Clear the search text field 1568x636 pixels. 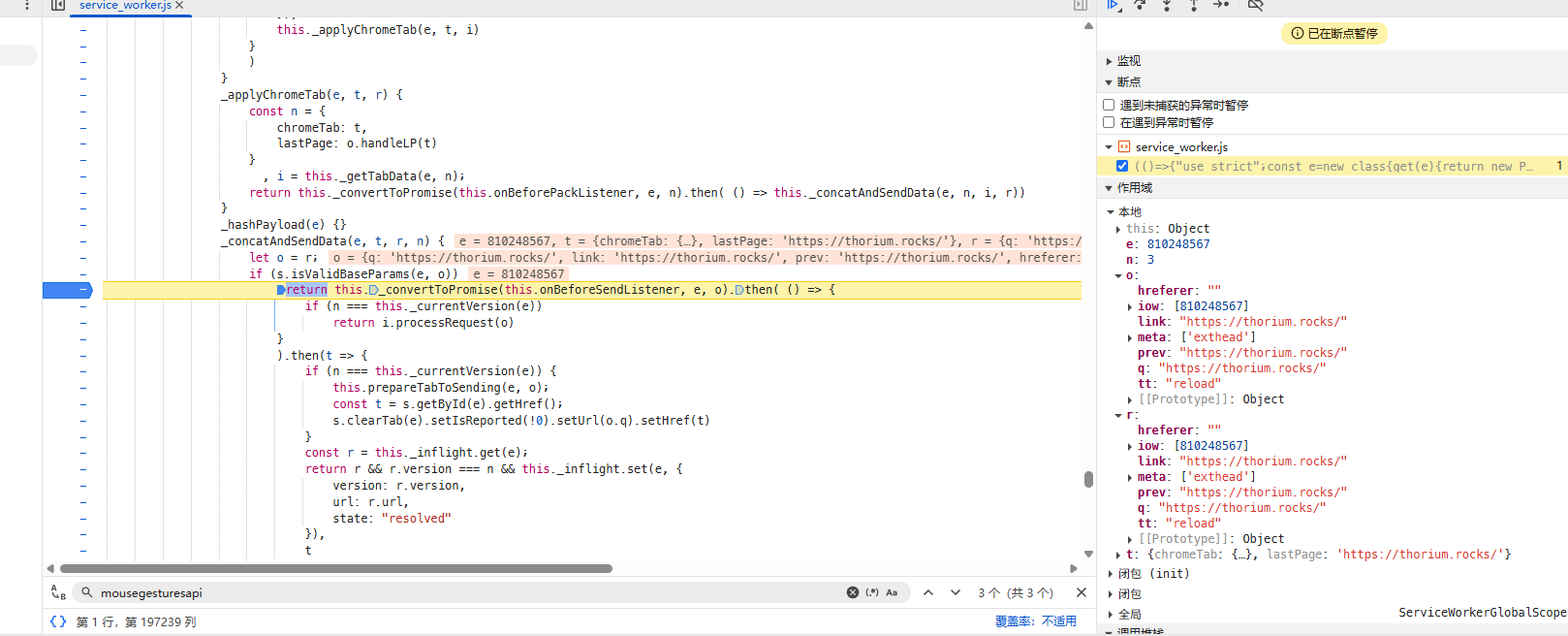pos(853,592)
